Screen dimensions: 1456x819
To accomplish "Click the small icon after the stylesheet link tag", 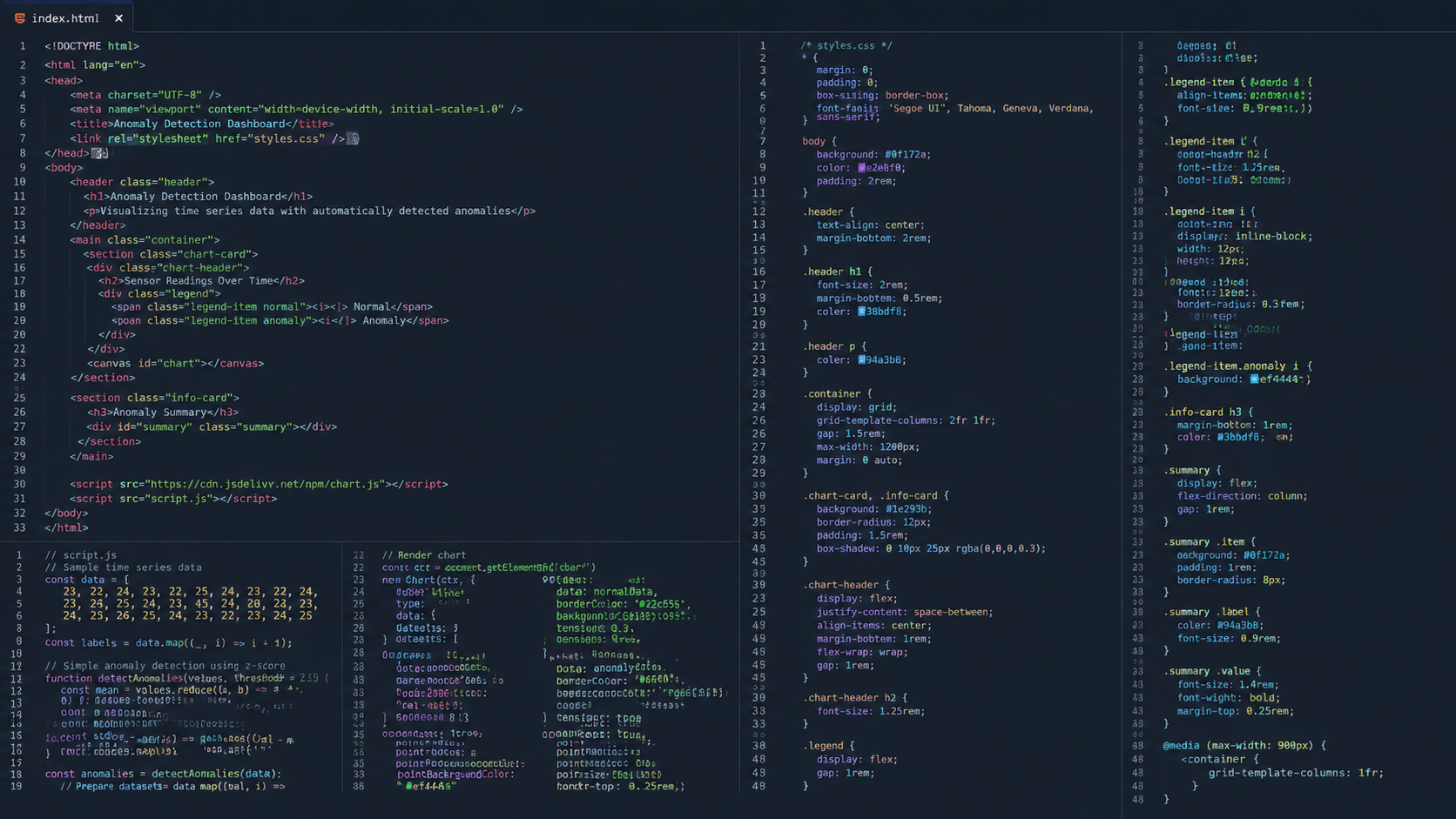I will tap(353, 138).
